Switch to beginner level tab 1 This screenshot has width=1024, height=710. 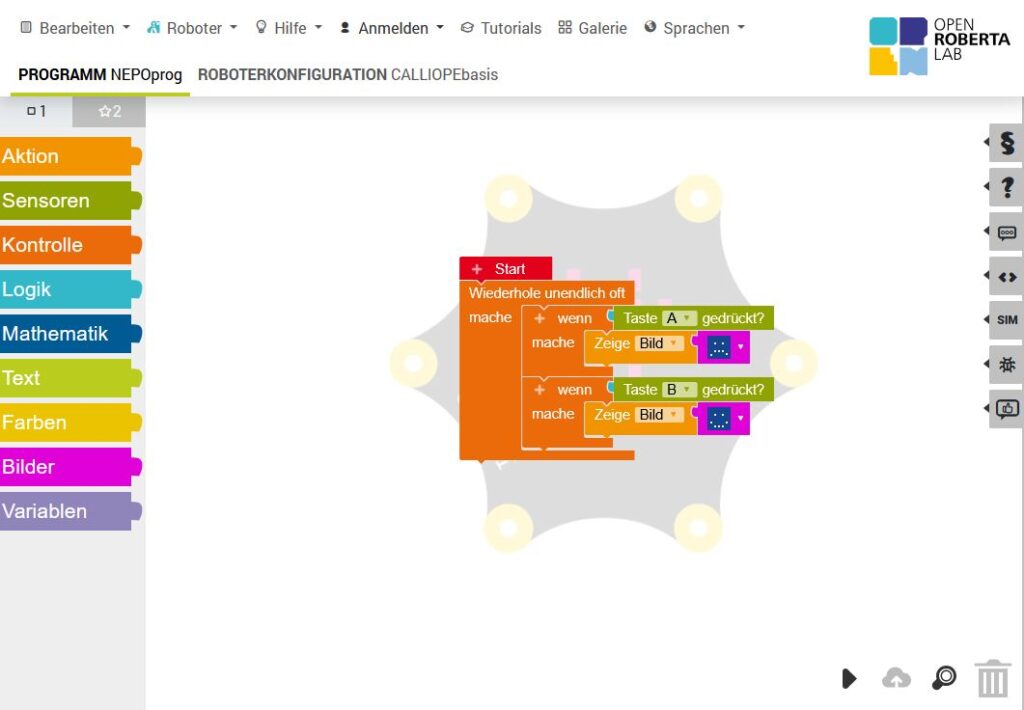tap(37, 111)
